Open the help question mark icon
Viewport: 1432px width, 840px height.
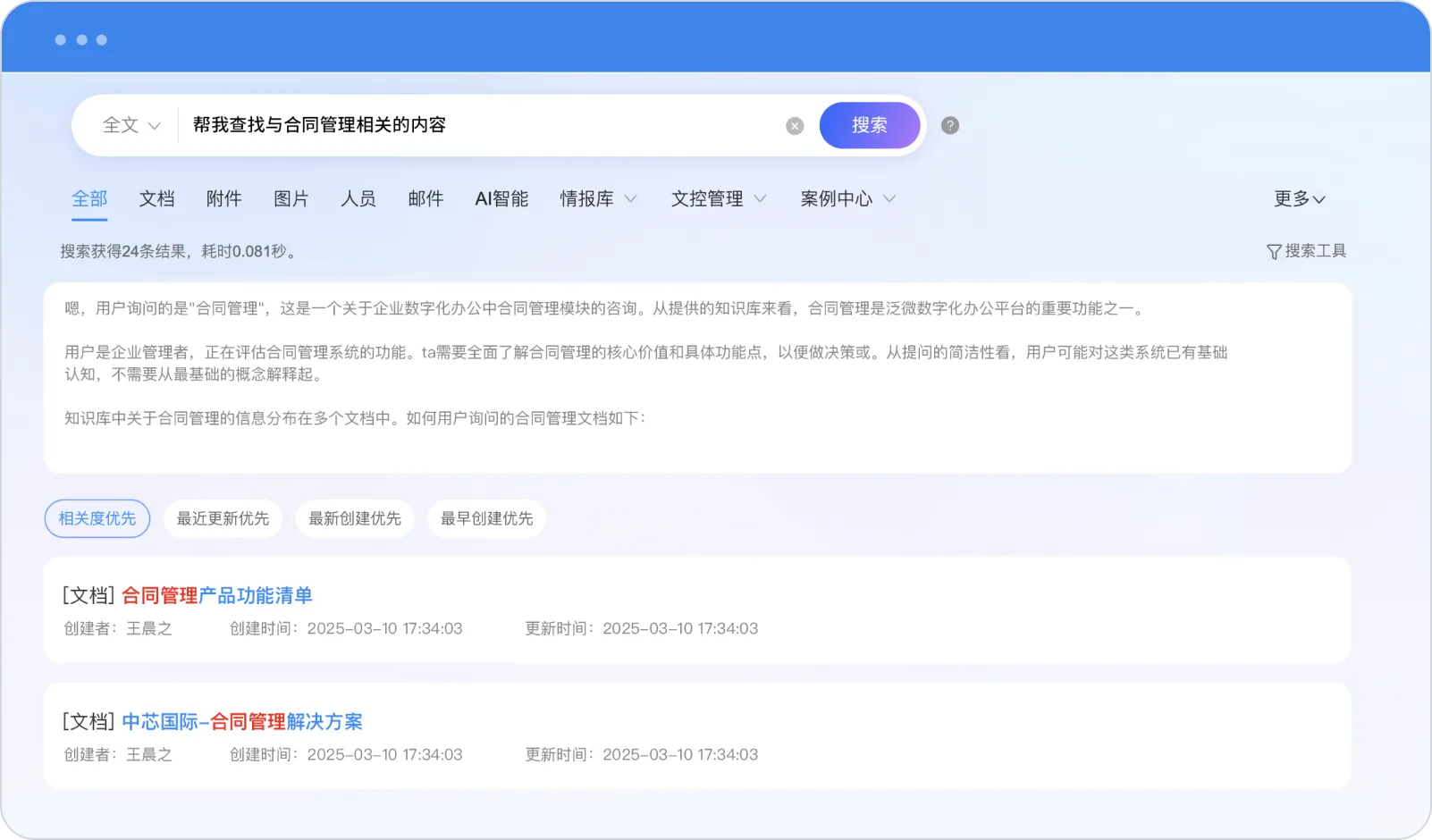[x=950, y=126]
